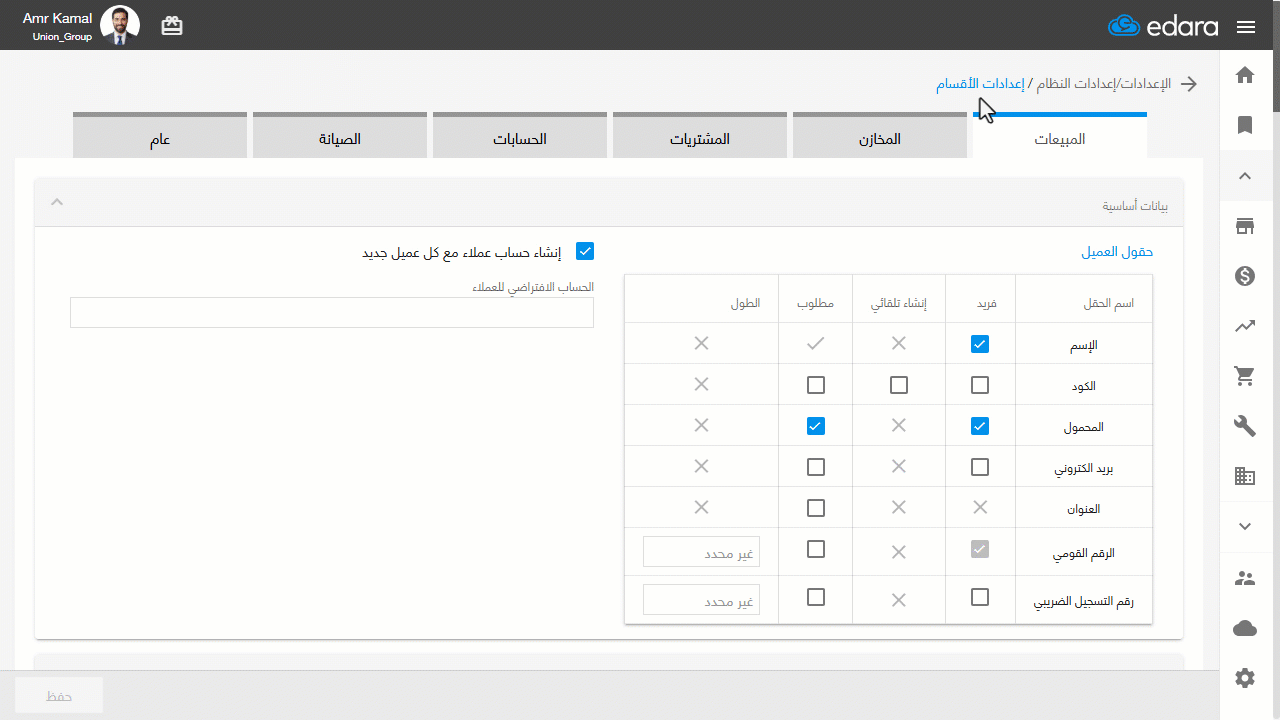The image size is (1280, 720).
Task: Click length field for الرقم القومي
Action: pyautogui.click(x=701, y=551)
